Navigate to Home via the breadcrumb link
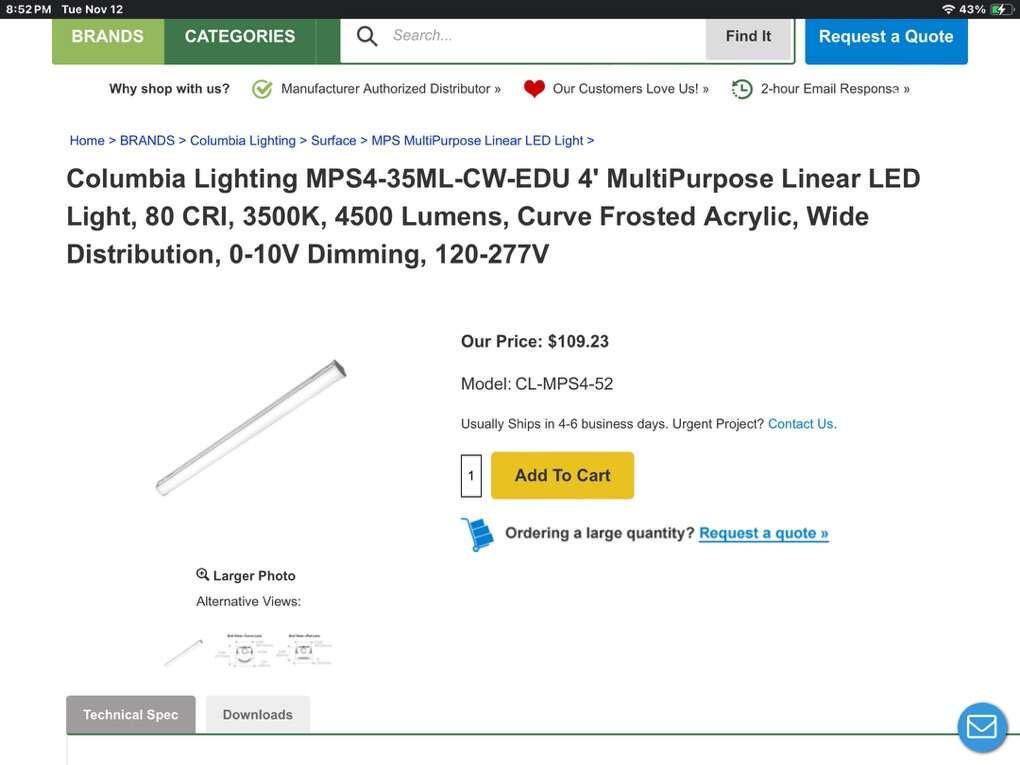This screenshot has height=765, width=1020. [x=87, y=140]
